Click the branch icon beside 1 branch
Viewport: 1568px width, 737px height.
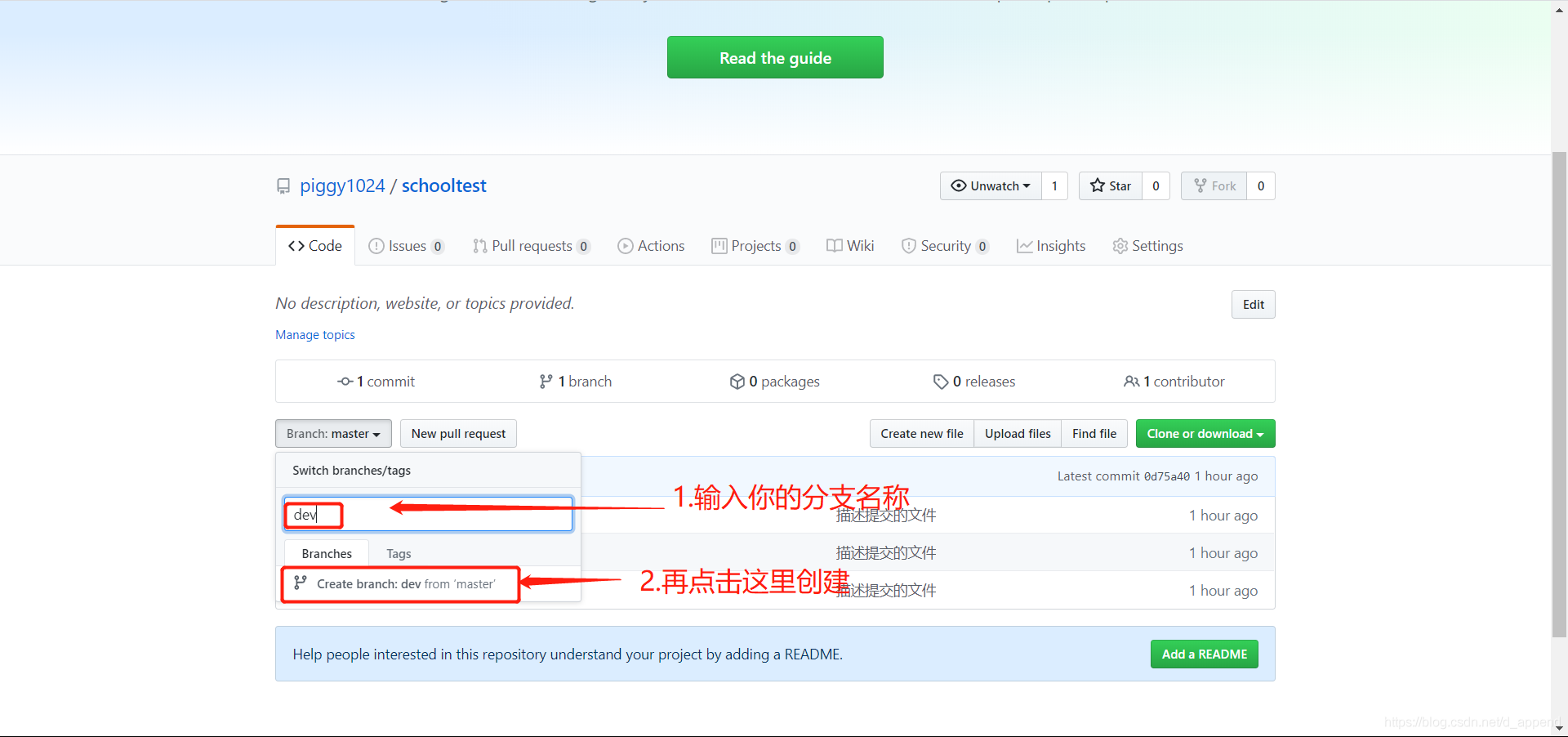pos(546,382)
